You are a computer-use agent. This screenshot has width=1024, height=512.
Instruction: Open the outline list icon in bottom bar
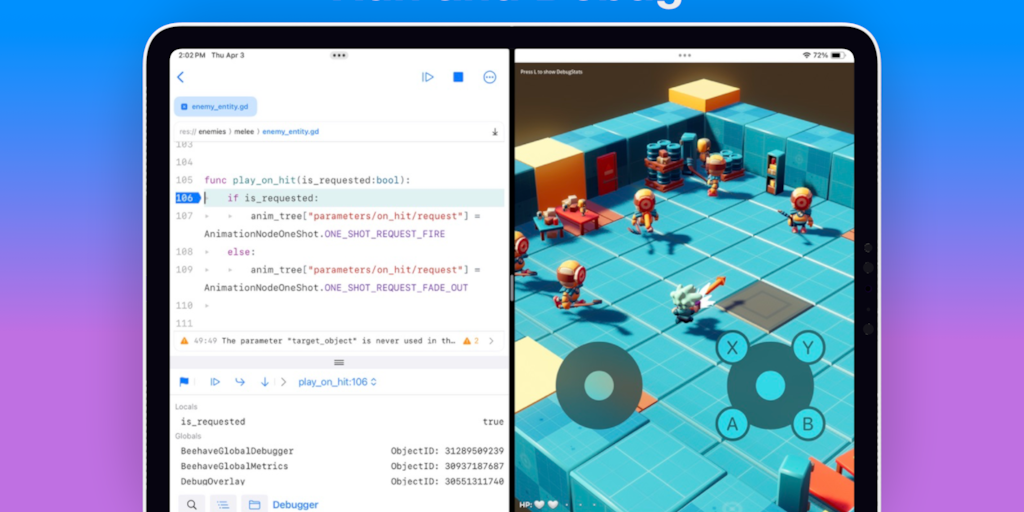point(223,504)
